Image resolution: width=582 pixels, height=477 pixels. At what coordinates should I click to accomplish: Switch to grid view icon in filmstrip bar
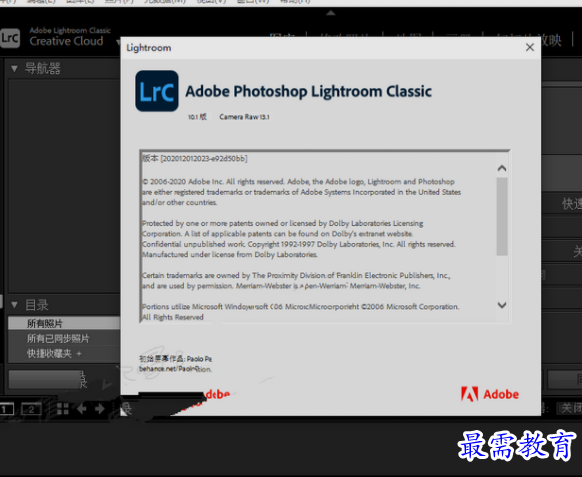point(63,409)
